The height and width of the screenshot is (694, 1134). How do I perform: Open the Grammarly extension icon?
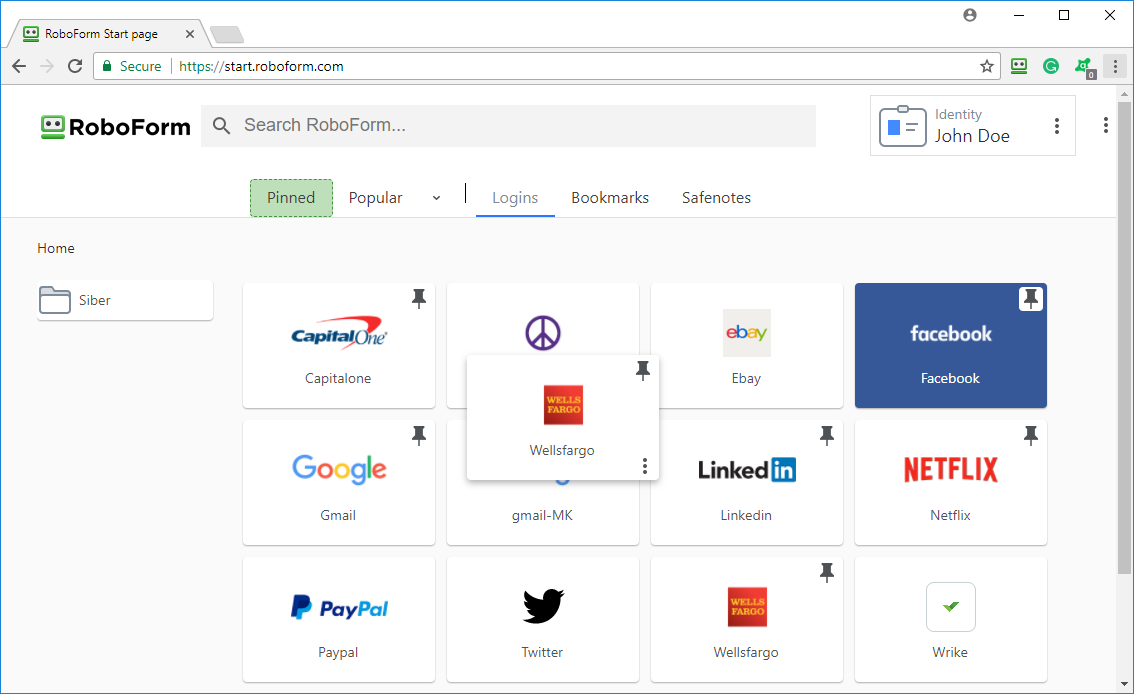click(x=1051, y=67)
